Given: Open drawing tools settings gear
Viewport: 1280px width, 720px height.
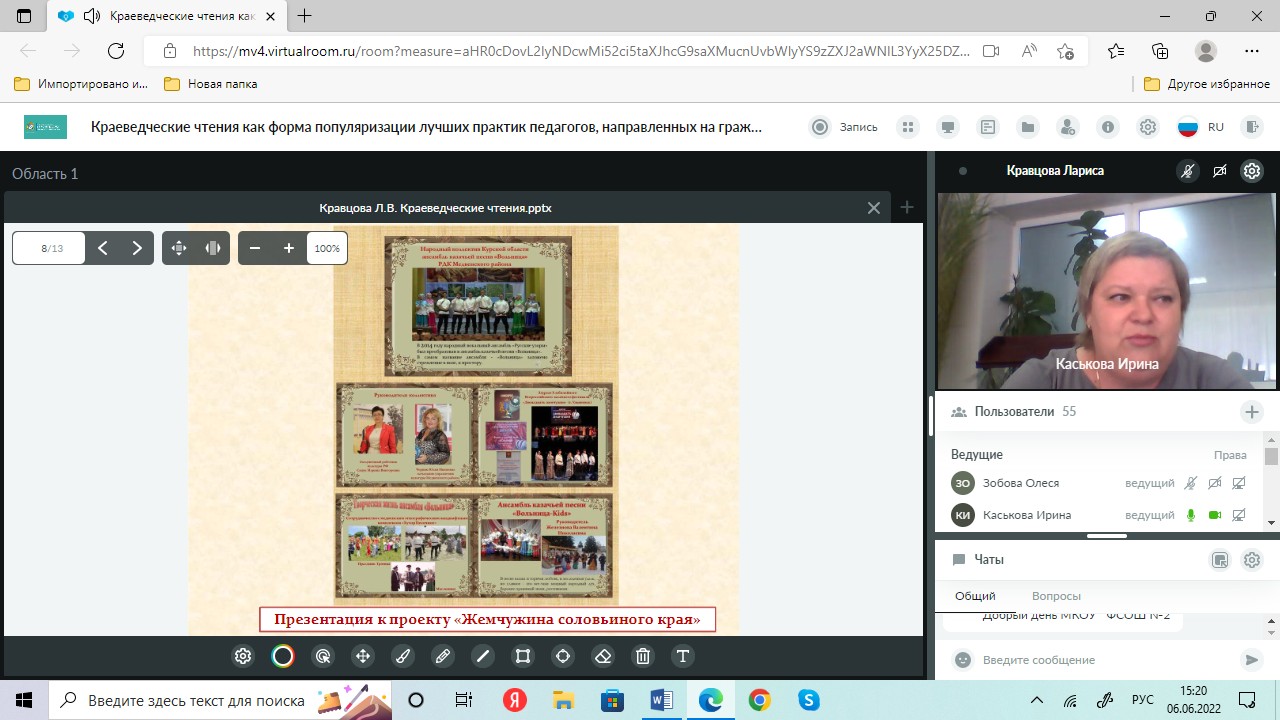Looking at the screenshot, I should [243, 656].
